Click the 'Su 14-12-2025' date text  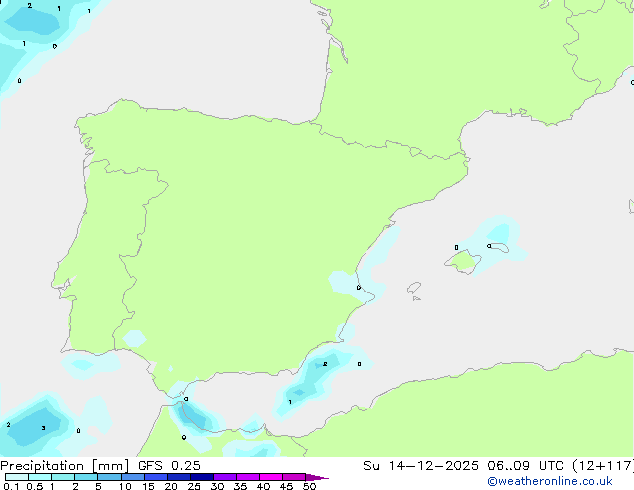(x=421, y=466)
